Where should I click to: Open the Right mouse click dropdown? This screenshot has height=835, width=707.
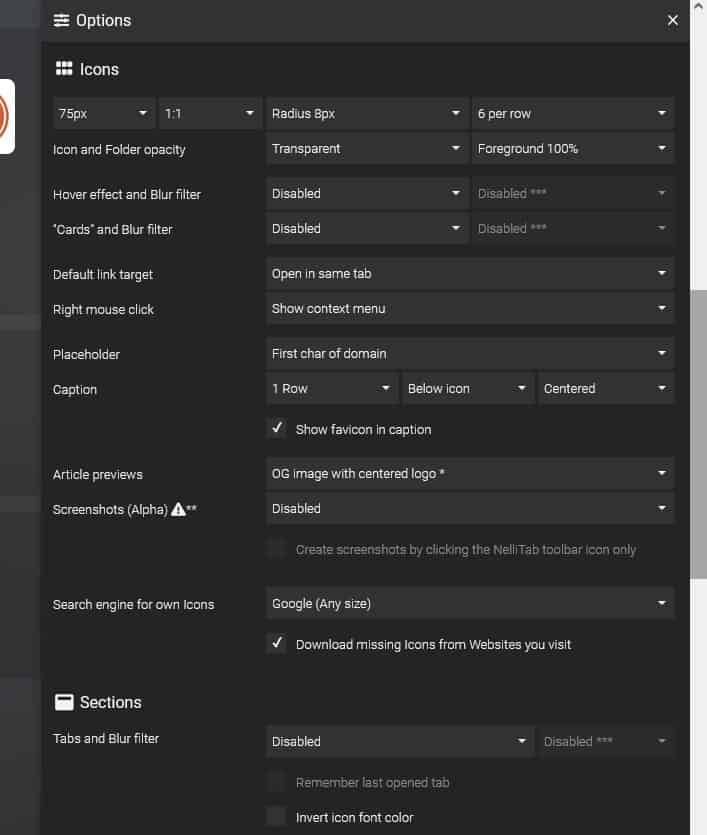[x=470, y=308]
